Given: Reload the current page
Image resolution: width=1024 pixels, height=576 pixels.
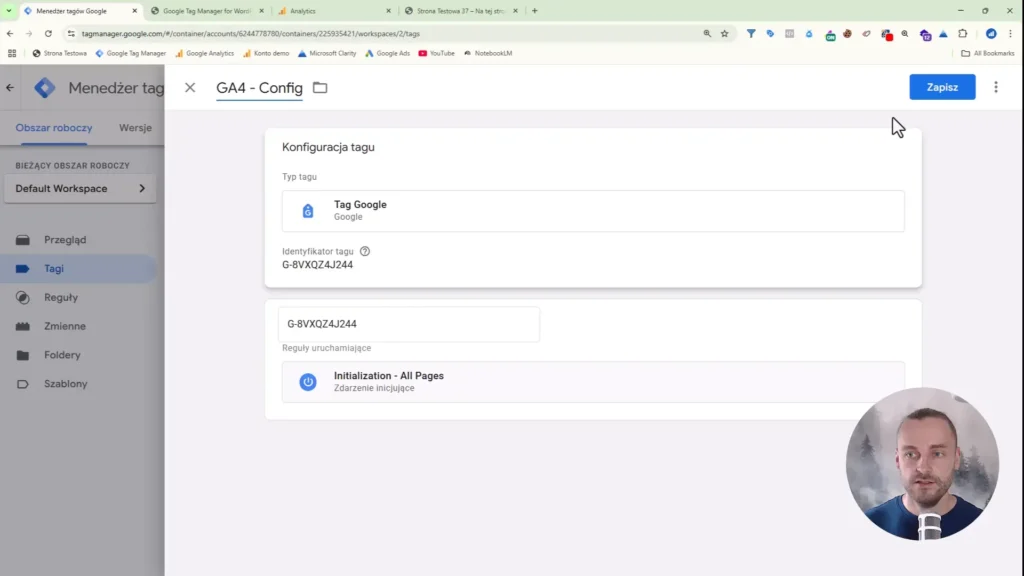Looking at the screenshot, I should click(x=48, y=33).
